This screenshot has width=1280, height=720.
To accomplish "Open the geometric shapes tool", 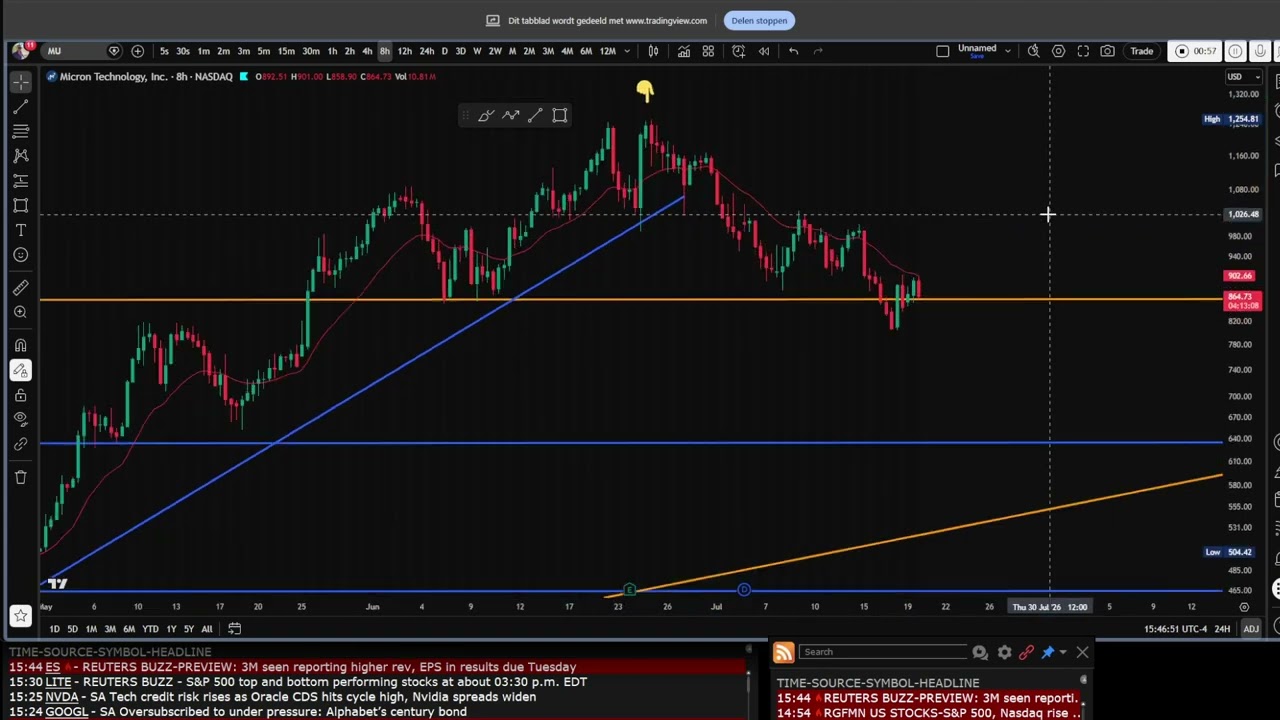I will coord(20,205).
